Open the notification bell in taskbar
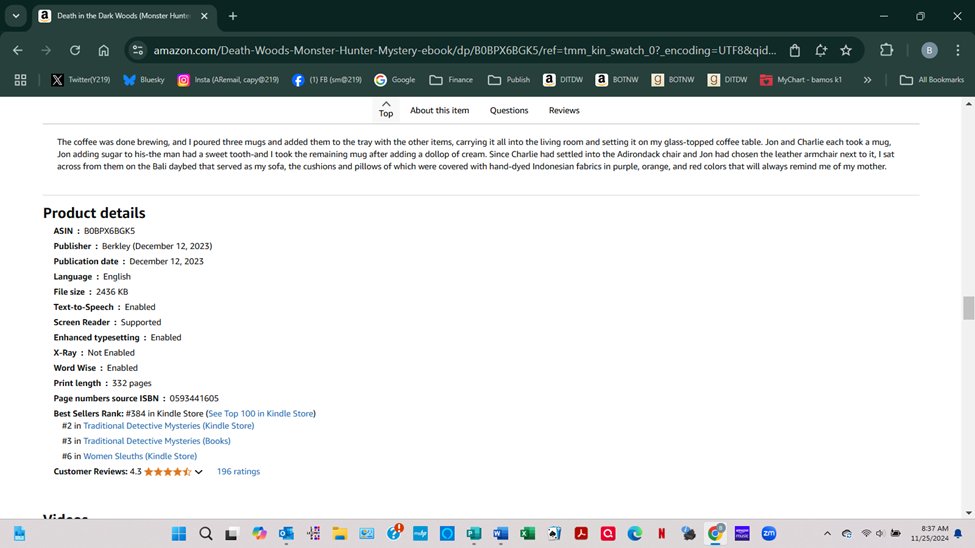The width and height of the screenshot is (975, 548). [x=958, y=534]
